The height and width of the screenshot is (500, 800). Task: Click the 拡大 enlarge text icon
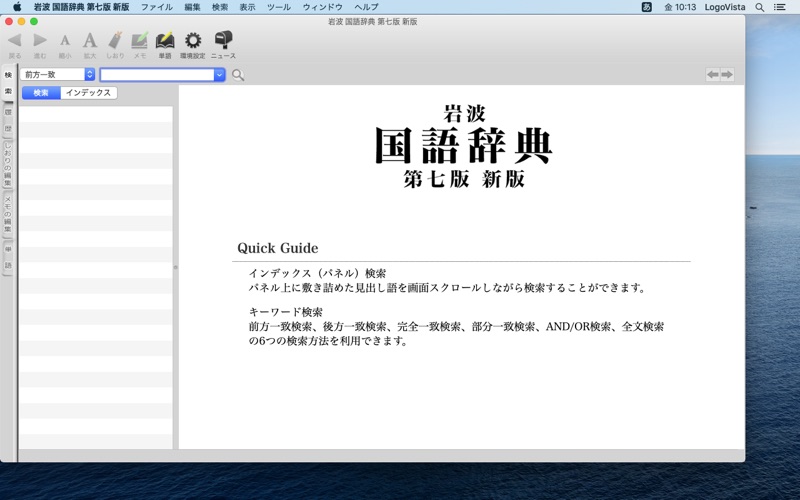(x=90, y=41)
